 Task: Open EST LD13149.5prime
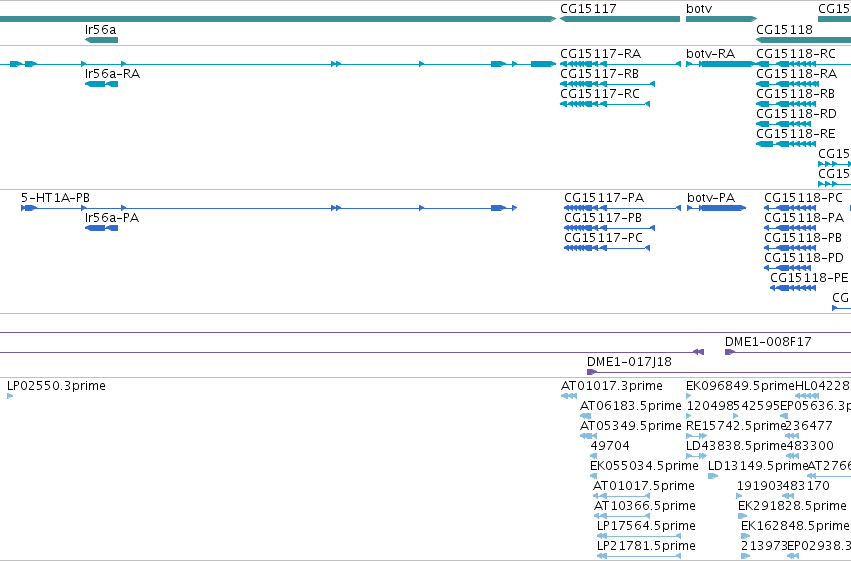pos(758,466)
